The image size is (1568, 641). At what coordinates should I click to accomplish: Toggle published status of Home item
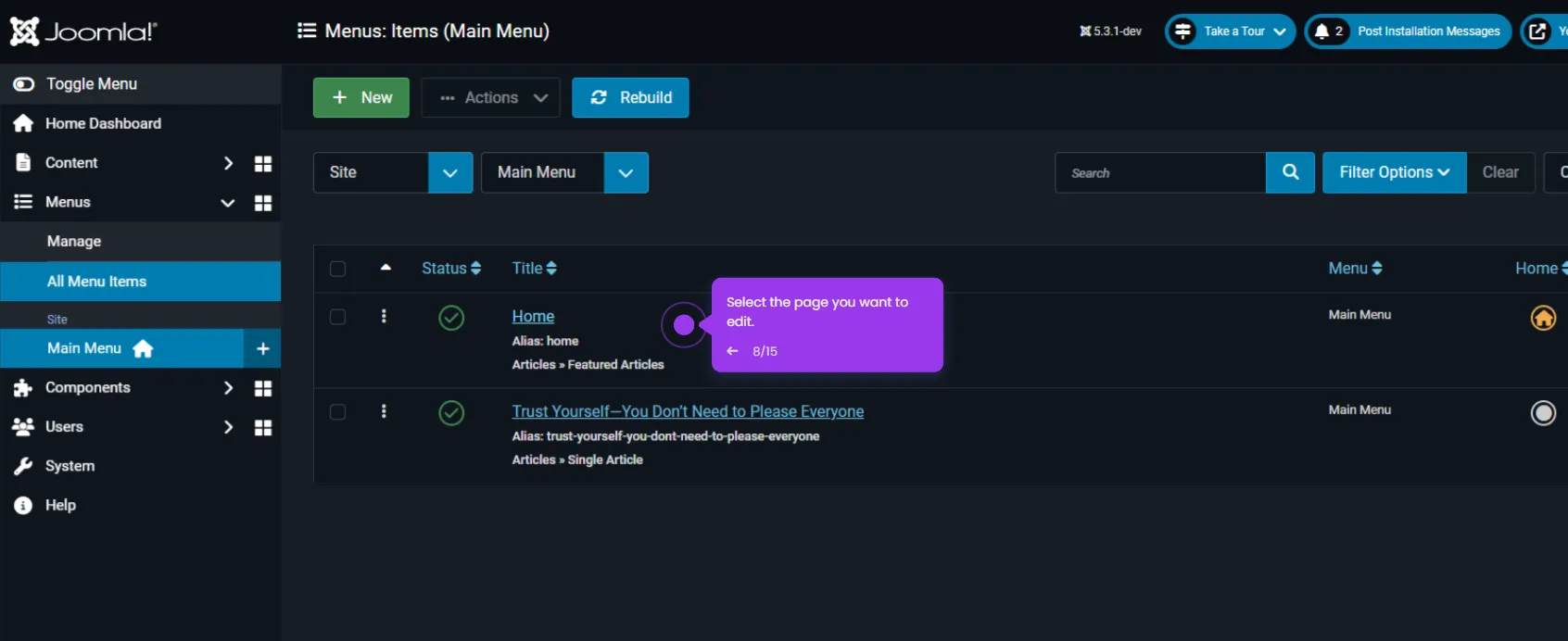(x=451, y=318)
